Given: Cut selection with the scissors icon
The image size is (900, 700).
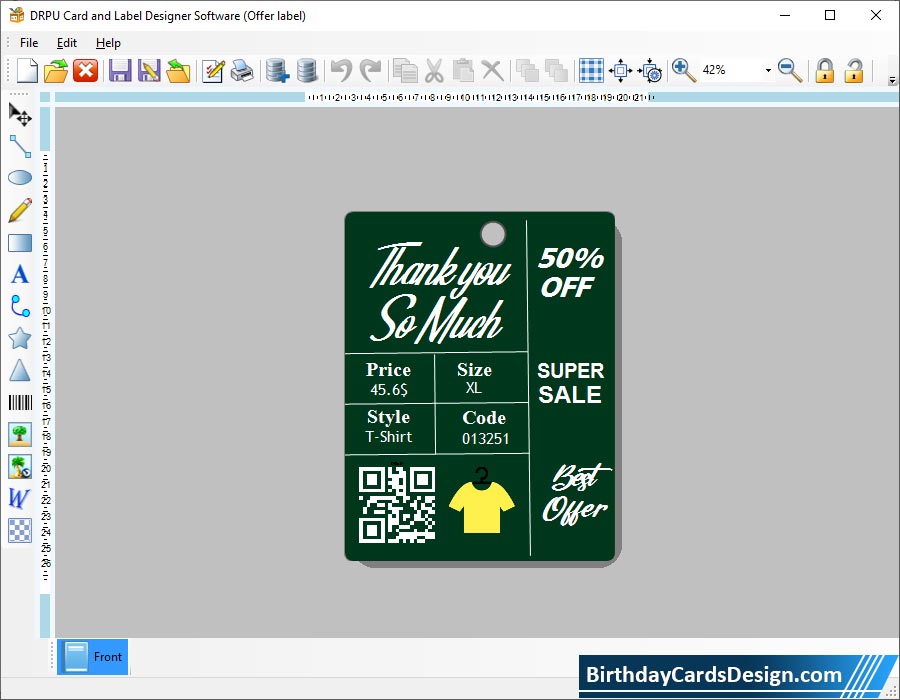Looking at the screenshot, I should [435, 71].
